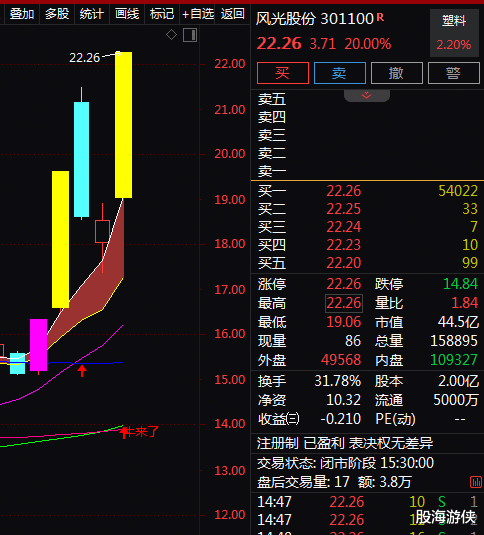Click the red 买 buy button
Screen dimensions: 484x535
point(283,73)
